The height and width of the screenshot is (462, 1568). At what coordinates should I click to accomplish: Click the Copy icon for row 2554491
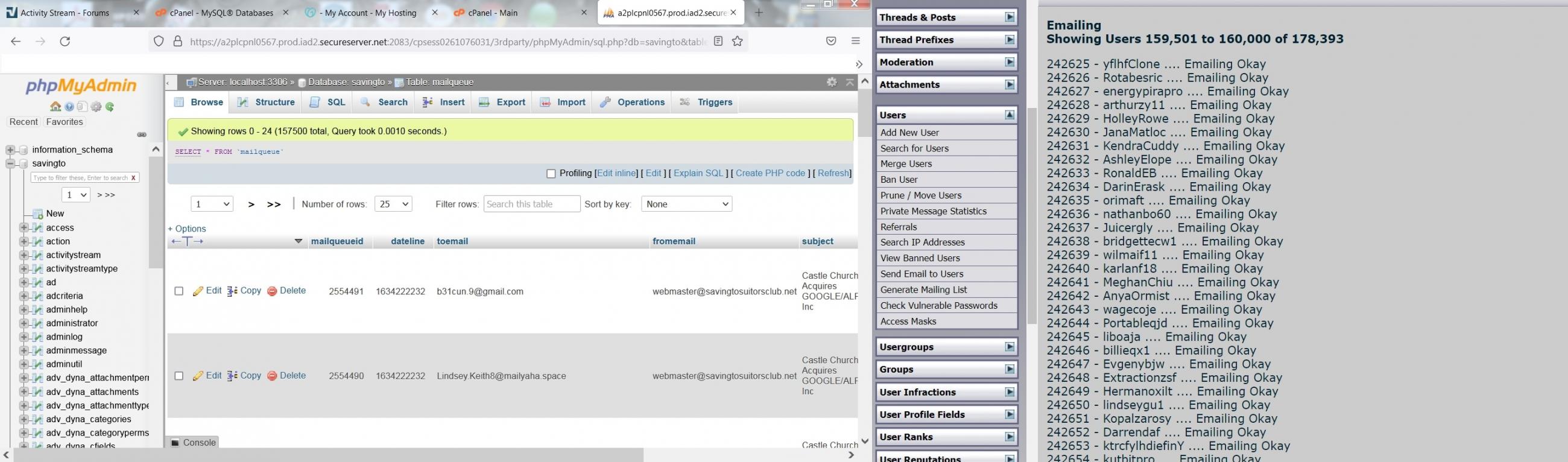point(232,291)
